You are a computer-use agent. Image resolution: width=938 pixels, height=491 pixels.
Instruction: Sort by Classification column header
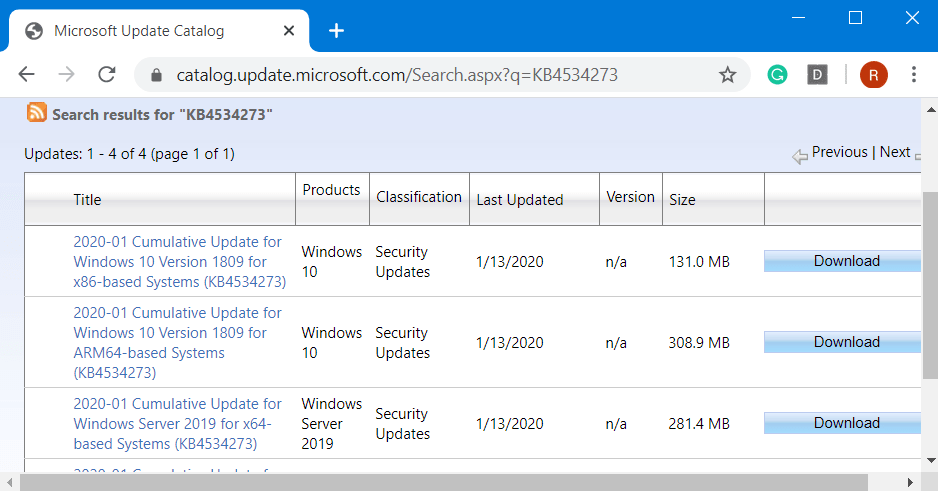coord(419,197)
